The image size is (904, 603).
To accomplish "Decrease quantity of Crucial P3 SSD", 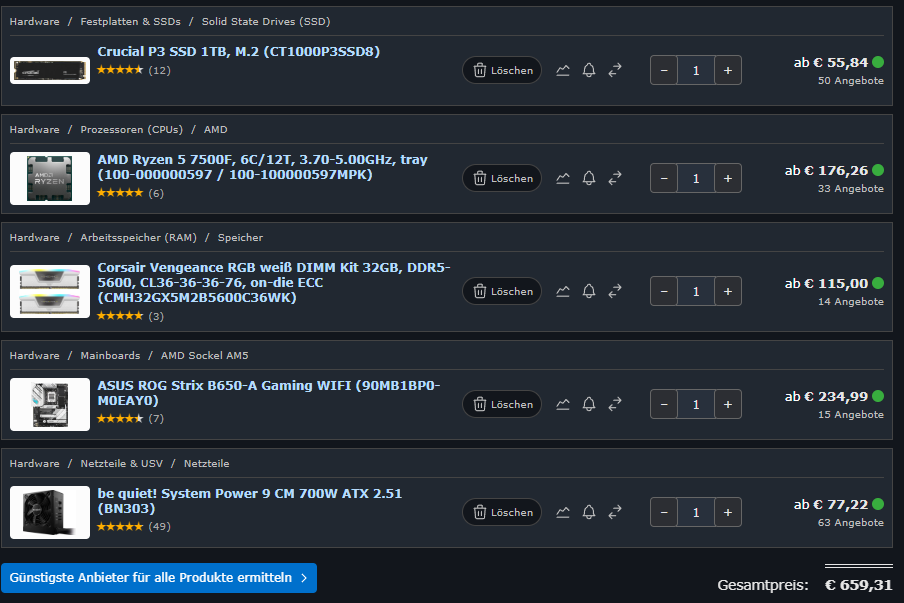I will (x=664, y=70).
